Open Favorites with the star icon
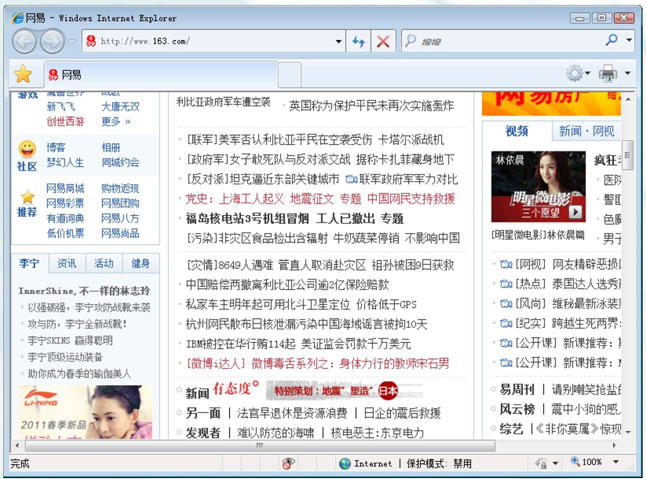 point(23,74)
